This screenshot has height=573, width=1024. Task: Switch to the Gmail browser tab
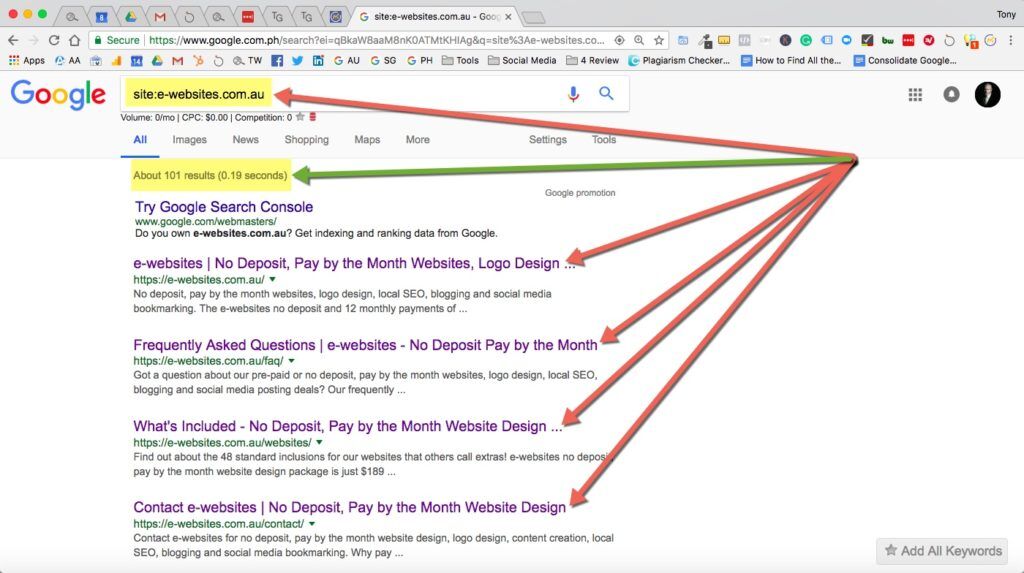tap(159, 16)
